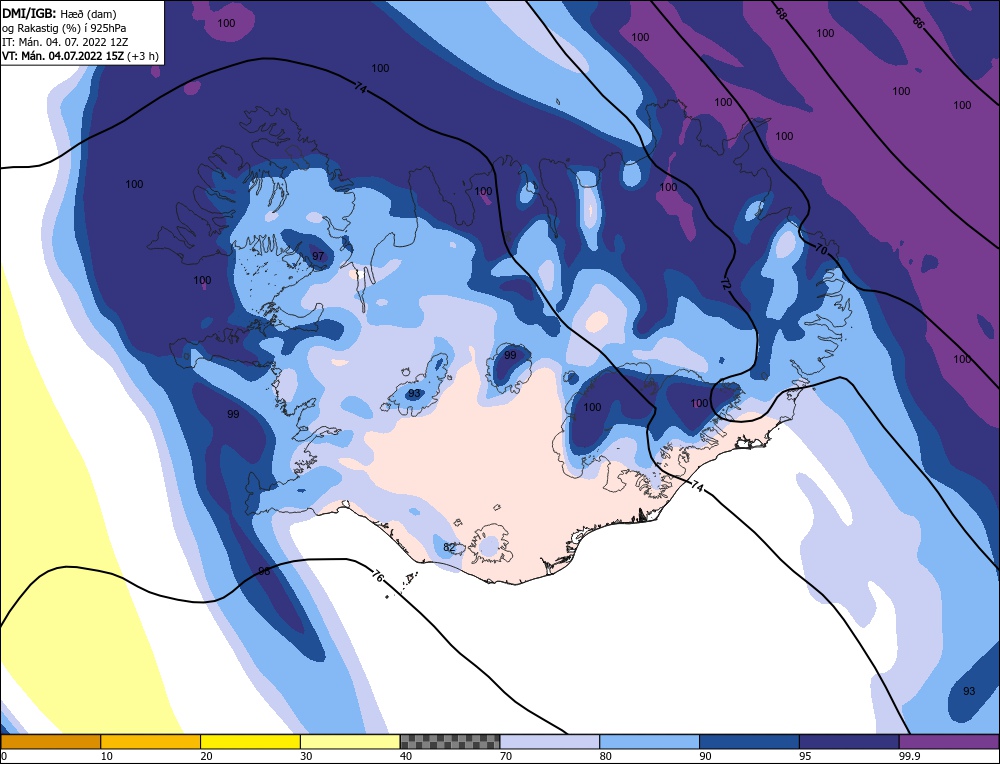Click the legend tick label '20'
The image size is (1000, 764).
pyautogui.click(x=206, y=756)
